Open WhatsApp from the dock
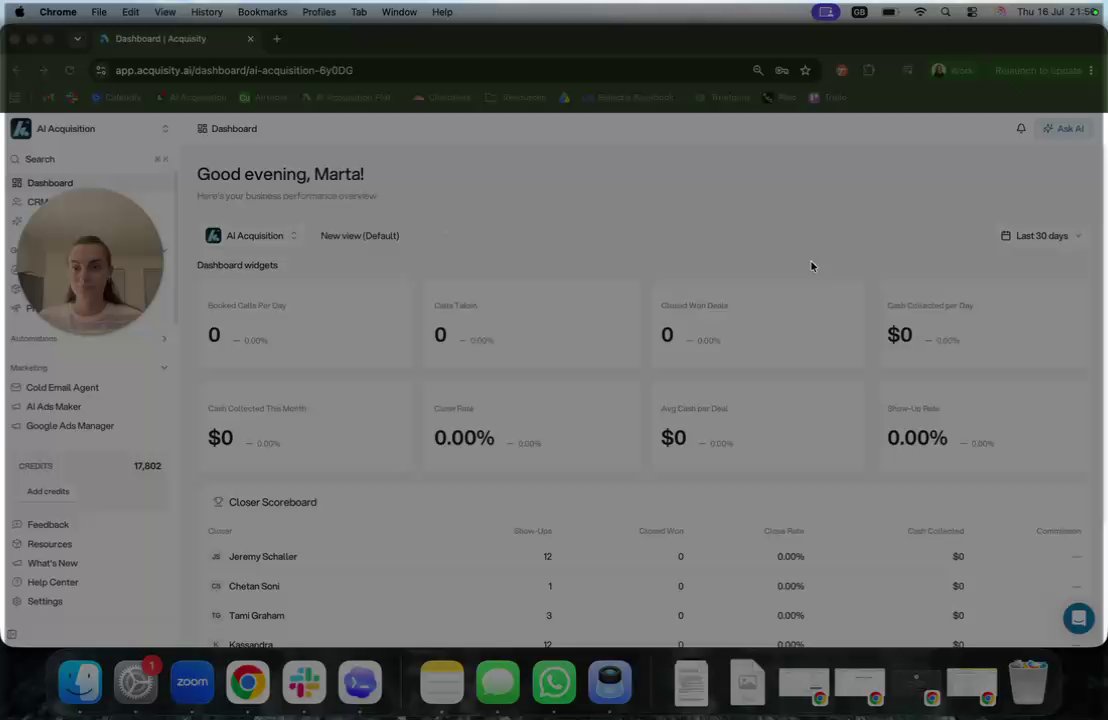 point(554,682)
